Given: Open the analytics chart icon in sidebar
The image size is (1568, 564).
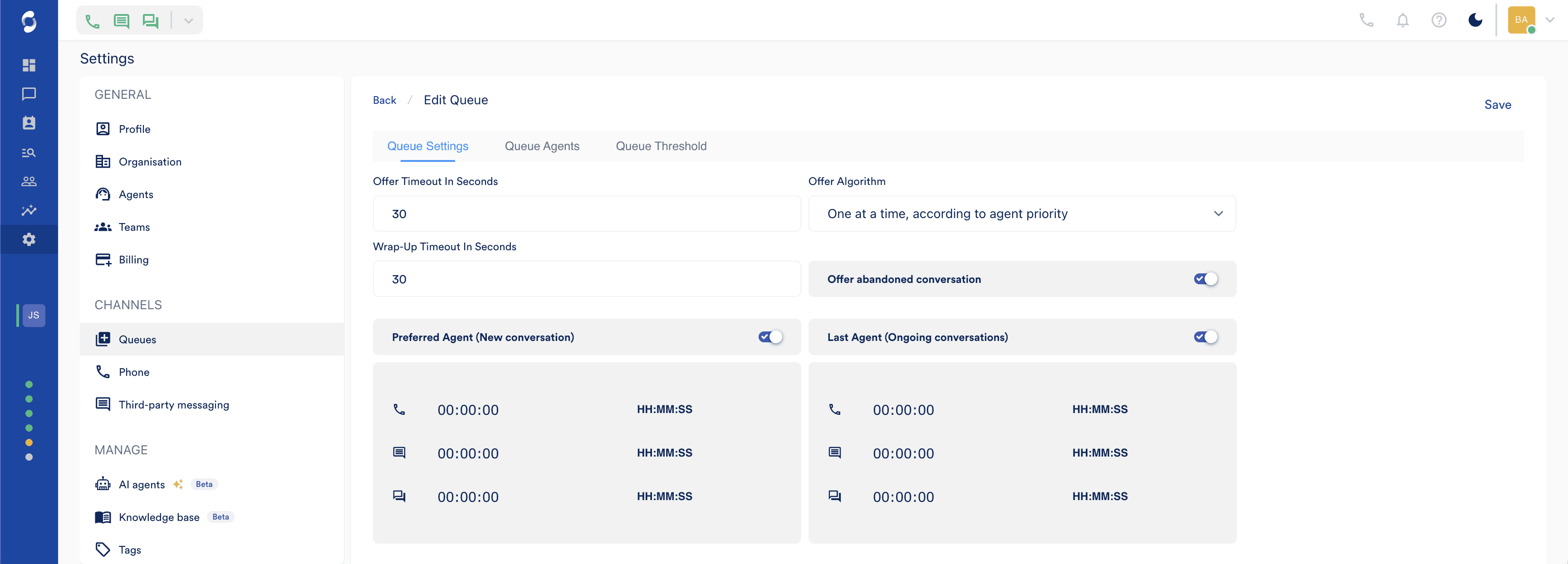Looking at the screenshot, I should point(29,210).
